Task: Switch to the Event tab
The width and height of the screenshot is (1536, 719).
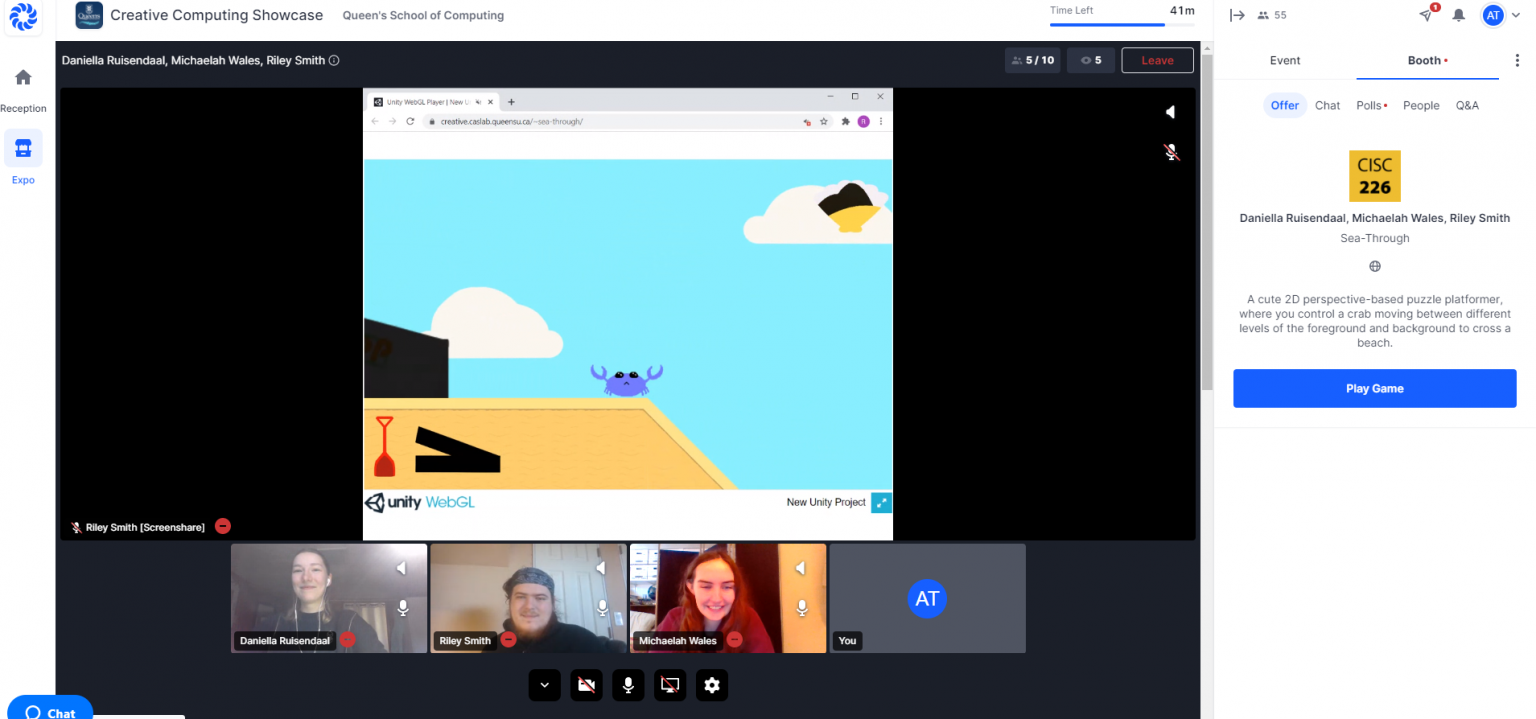Action: (1285, 60)
